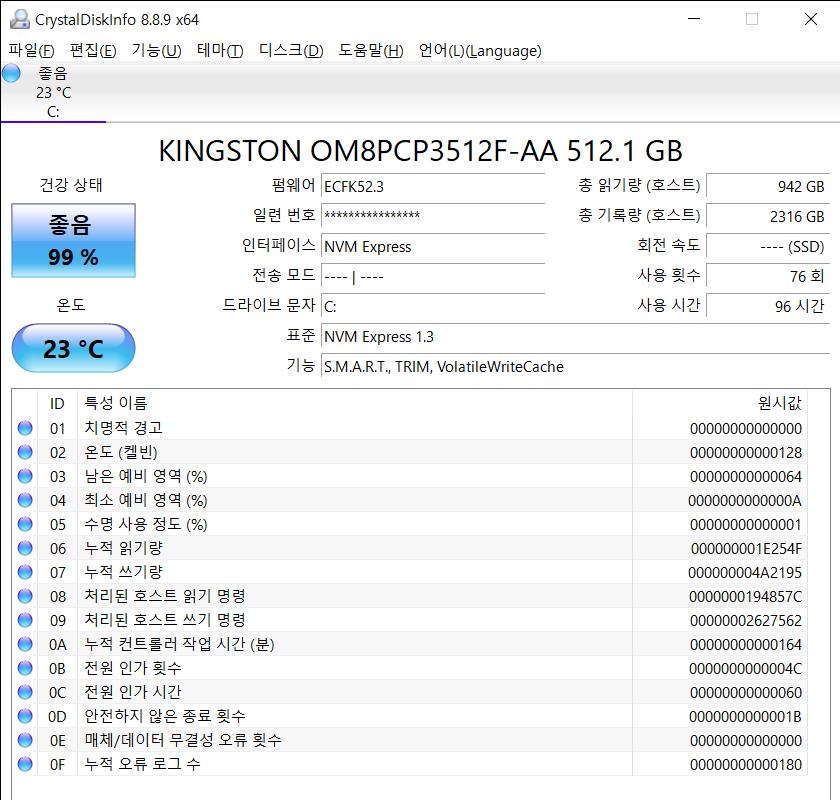Click the 원시값 column header

(719, 403)
